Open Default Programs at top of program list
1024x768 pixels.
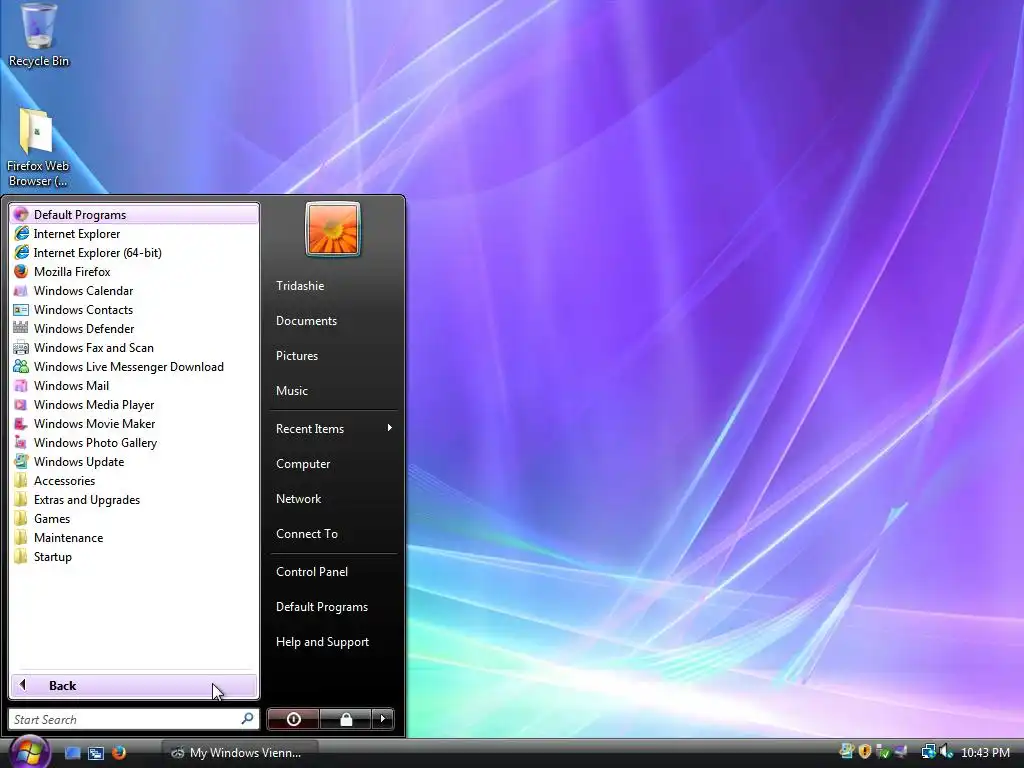coord(134,214)
